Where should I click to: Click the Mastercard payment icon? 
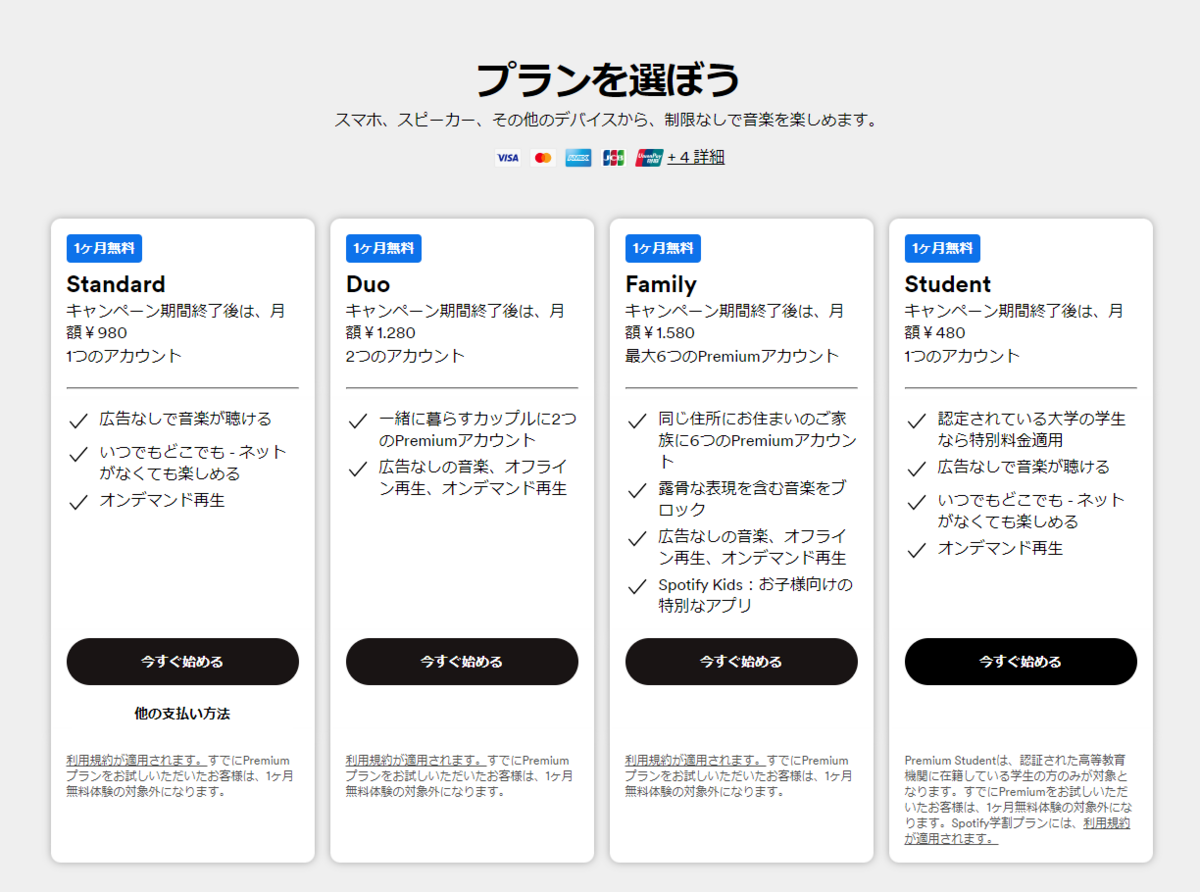point(543,158)
